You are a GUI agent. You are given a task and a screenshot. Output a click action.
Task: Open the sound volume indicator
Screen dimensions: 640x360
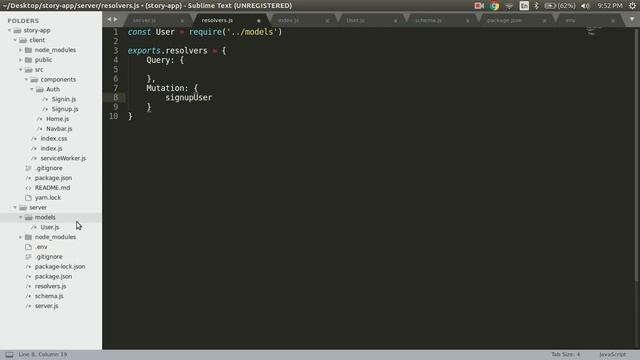(x=586, y=6)
